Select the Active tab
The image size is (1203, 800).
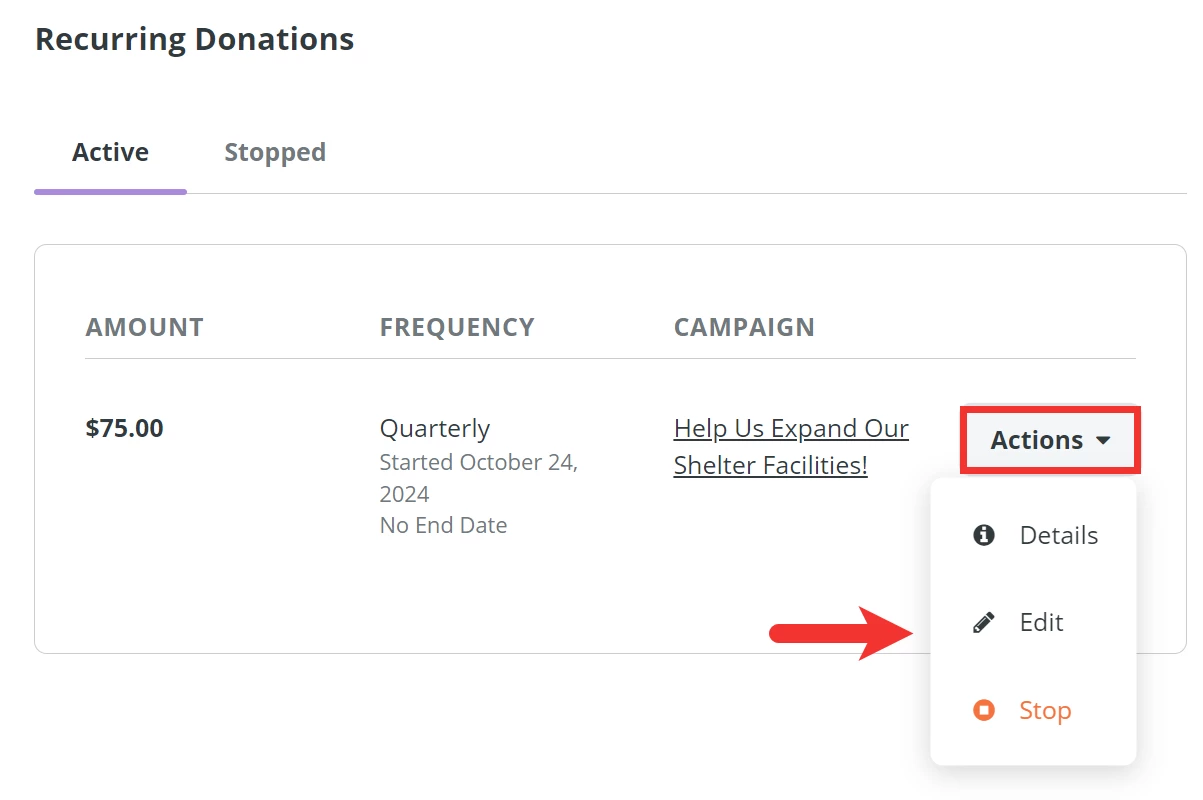tap(110, 152)
